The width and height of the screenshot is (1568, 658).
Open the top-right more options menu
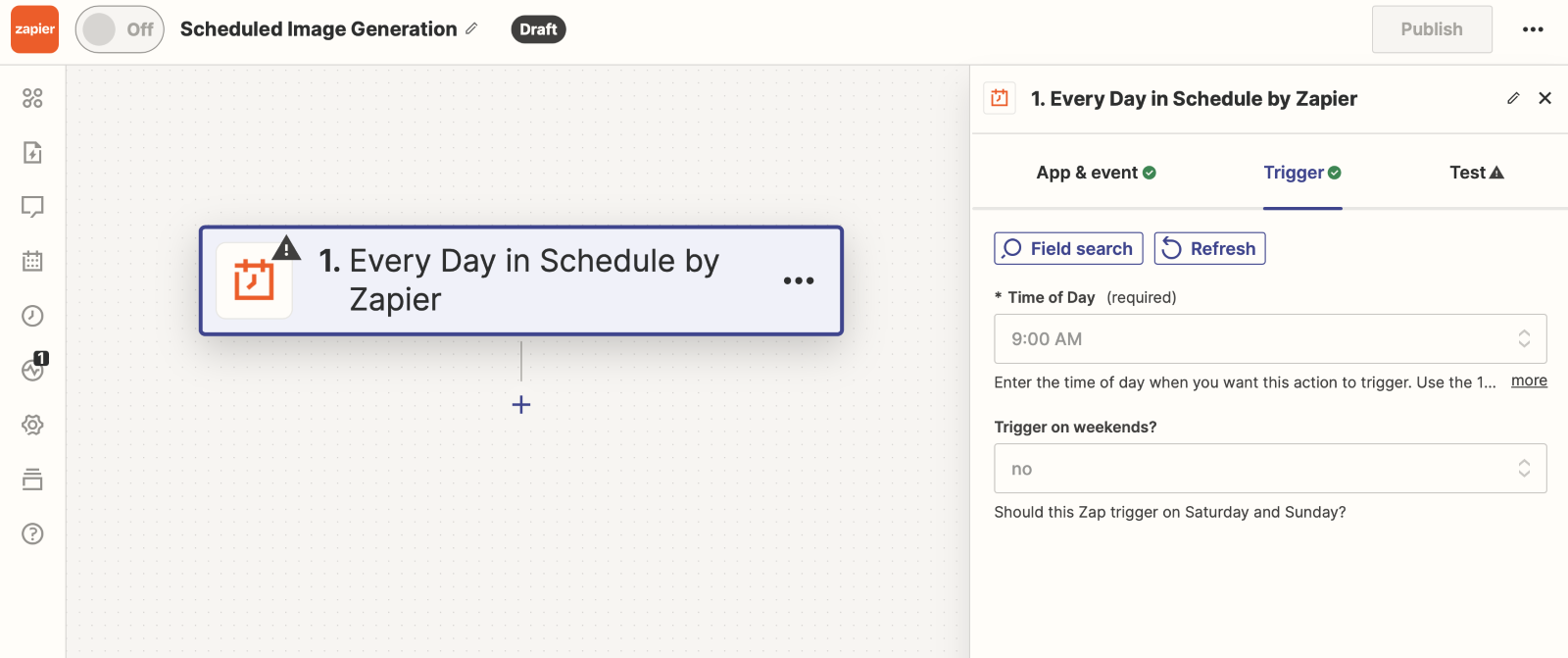[1533, 29]
